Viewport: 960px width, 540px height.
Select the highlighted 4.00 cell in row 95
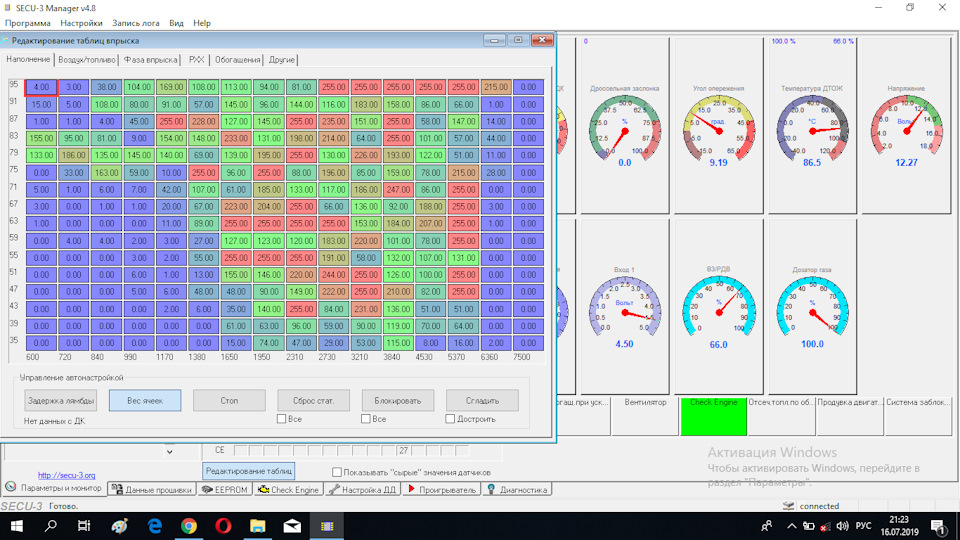click(41, 88)
